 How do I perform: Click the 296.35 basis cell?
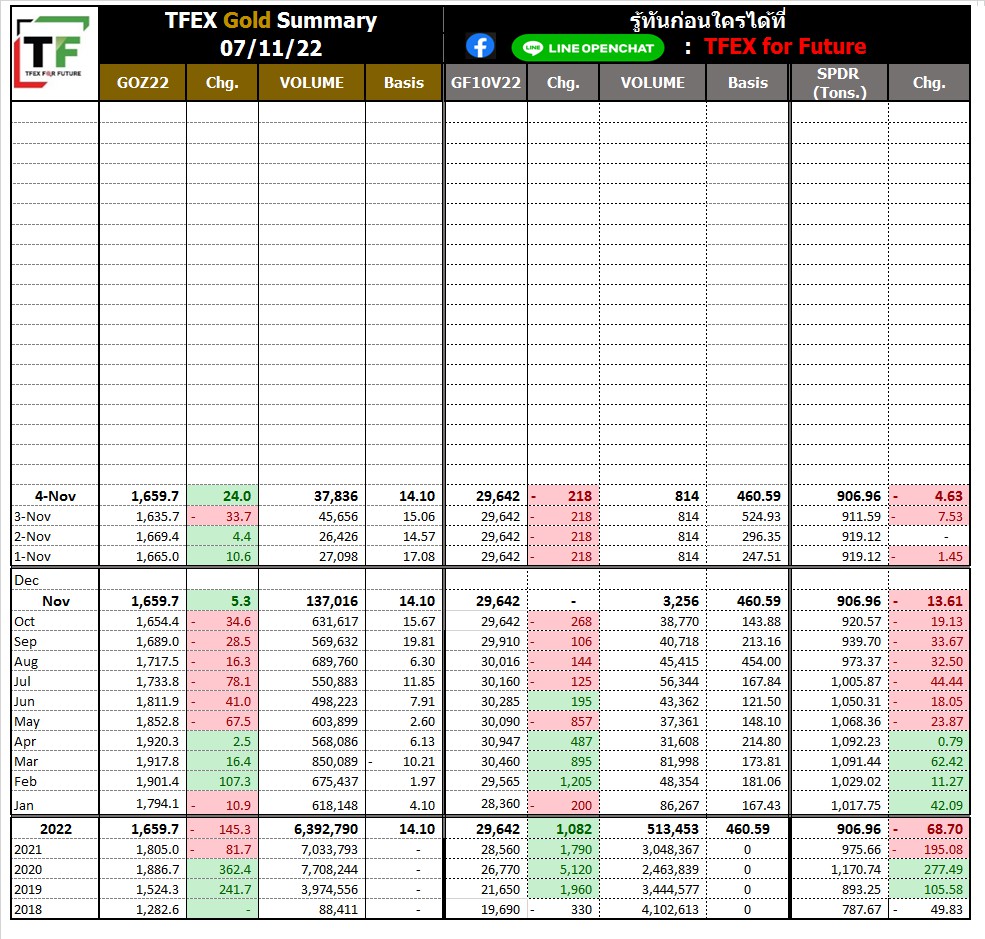(x=748, y=537)
